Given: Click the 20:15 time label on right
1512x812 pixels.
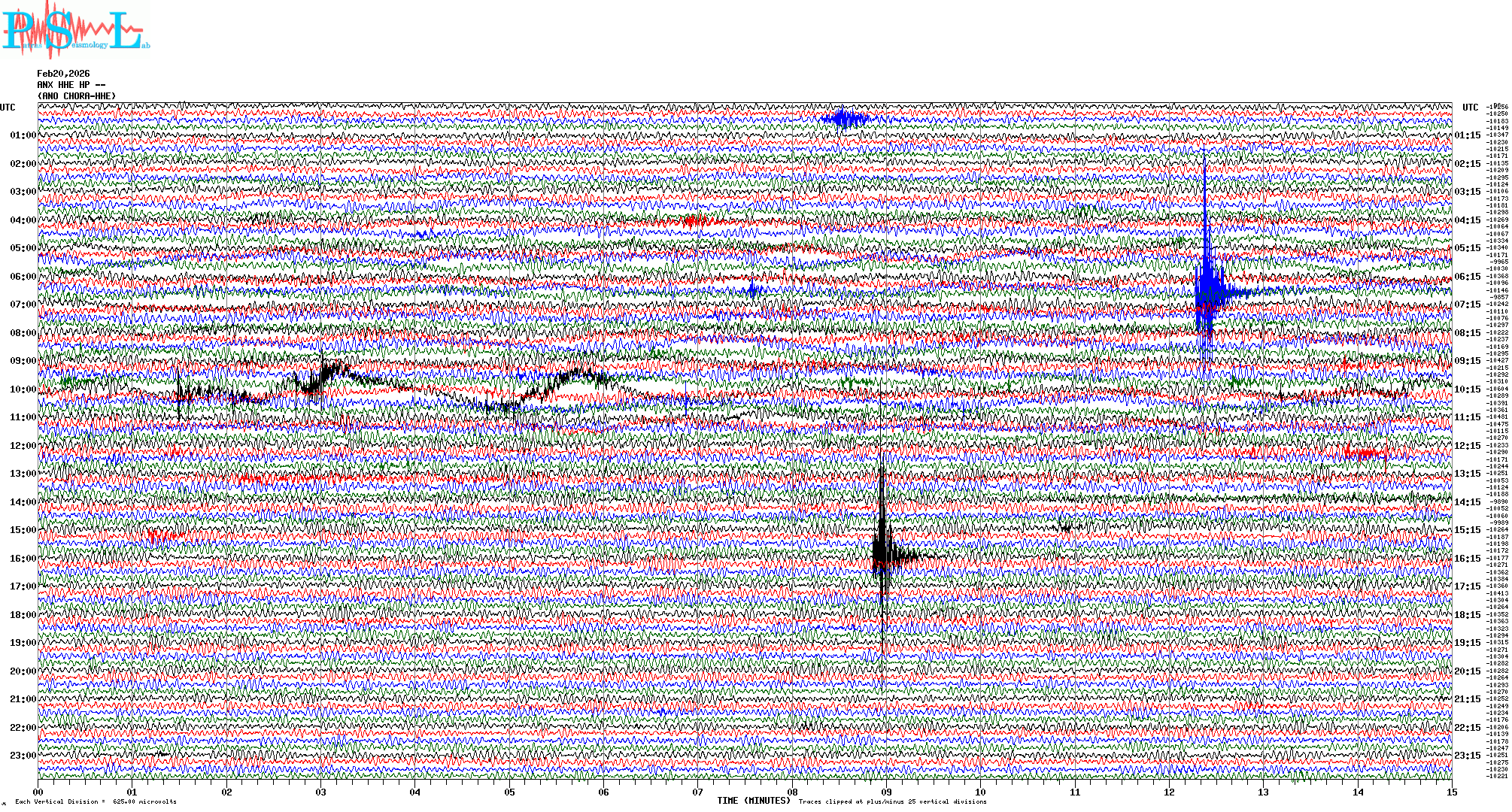Looking at the screenshot, I should point(1467,671).
